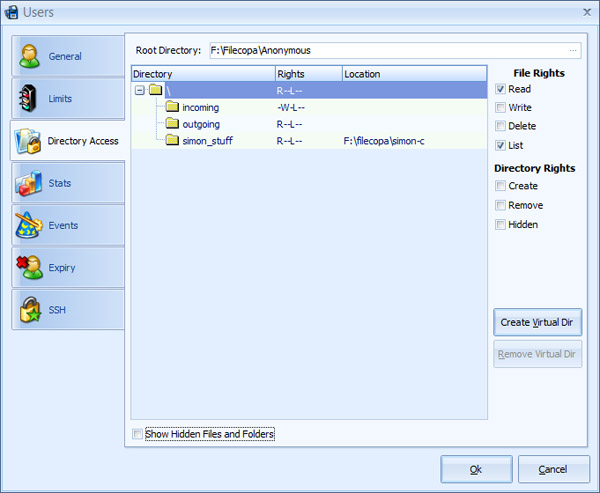
Task: Collapse the root directory tree node
Action: point(140,91)
